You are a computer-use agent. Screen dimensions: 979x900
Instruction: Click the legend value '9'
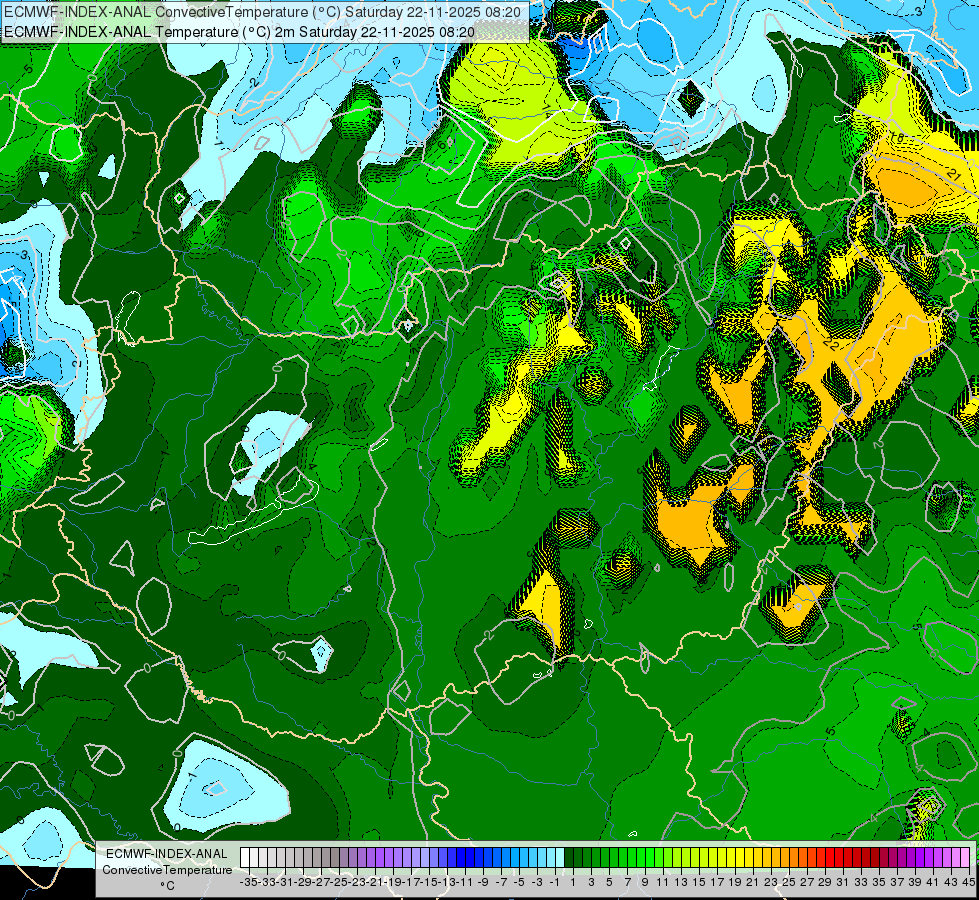pos(645,883)
